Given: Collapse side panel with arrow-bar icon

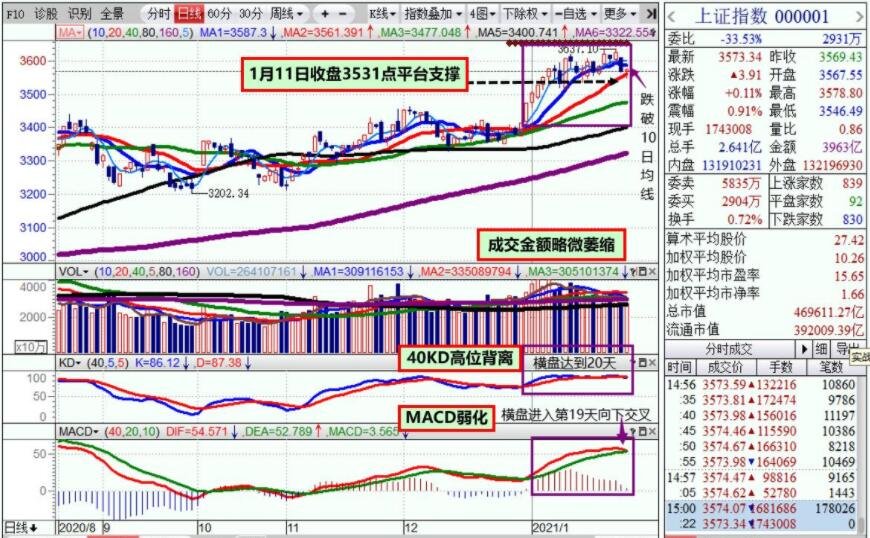Looking at the screenshot, I should 650,13.
